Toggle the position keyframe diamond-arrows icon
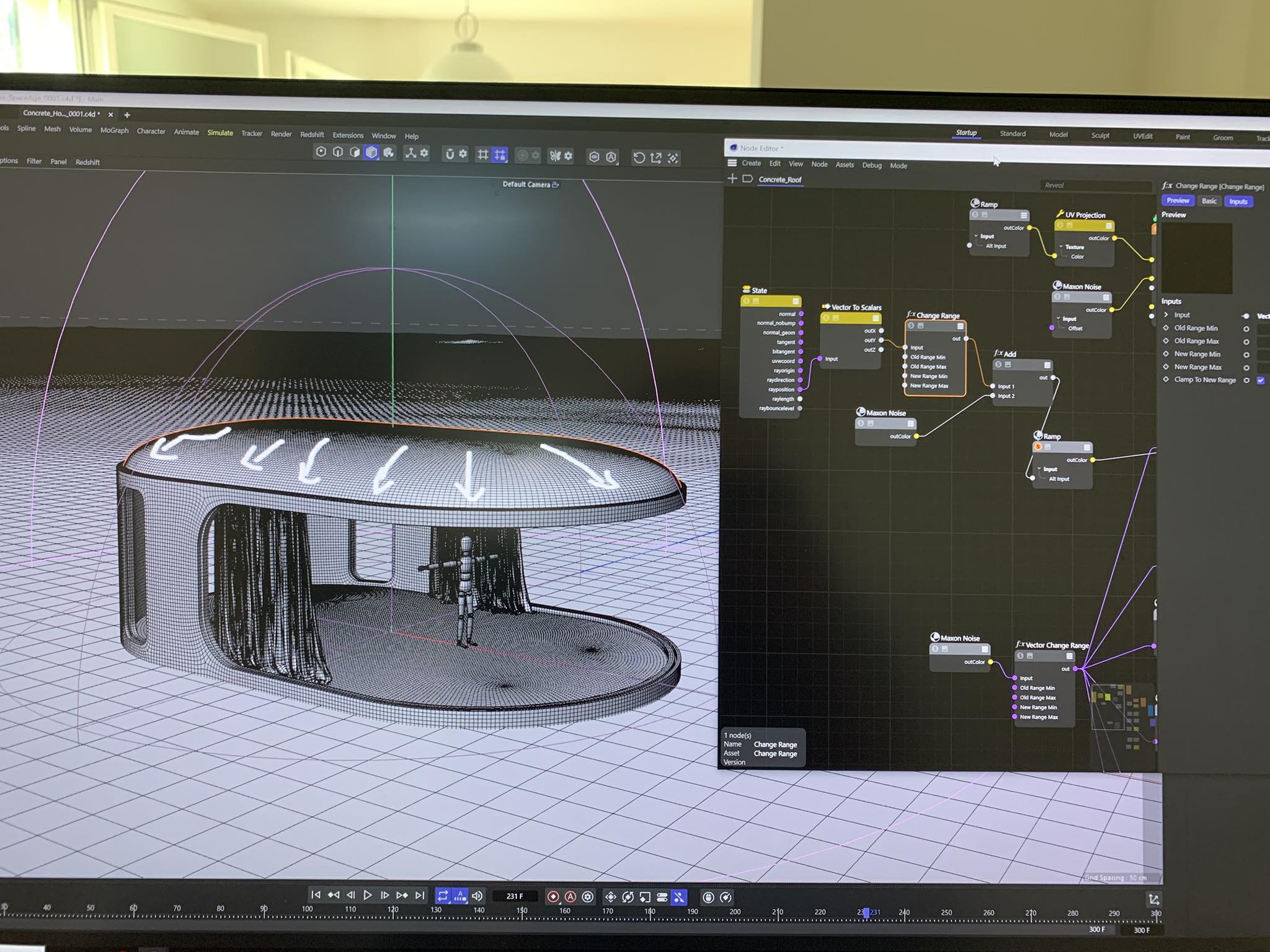This screenshot has width=1270, height=952. coord(611,897)
